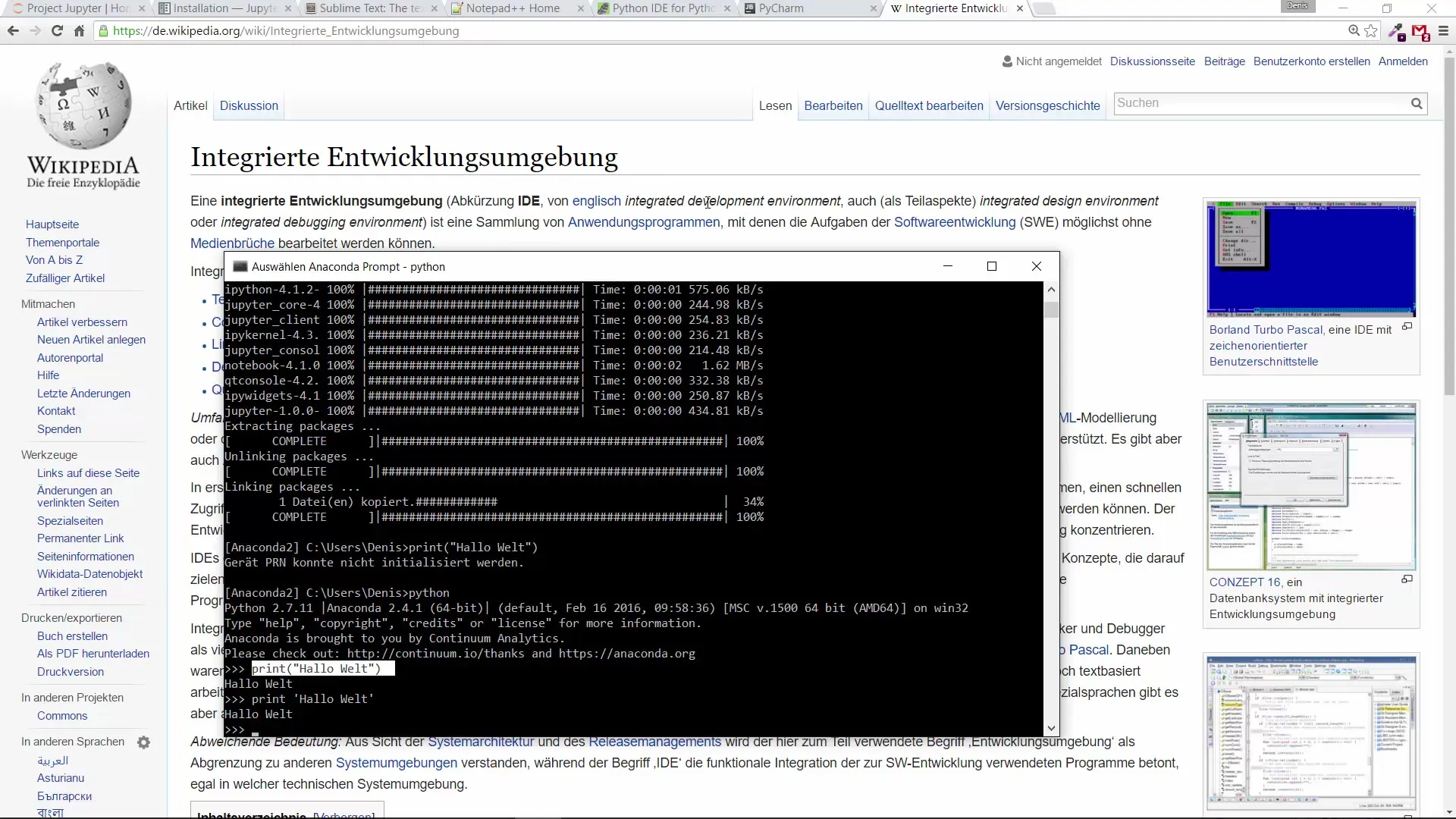Image resolution: width=1456 pixels, height=819 pixels.
Task: Follow the Medienbrüche link
Action: point(232,243)
